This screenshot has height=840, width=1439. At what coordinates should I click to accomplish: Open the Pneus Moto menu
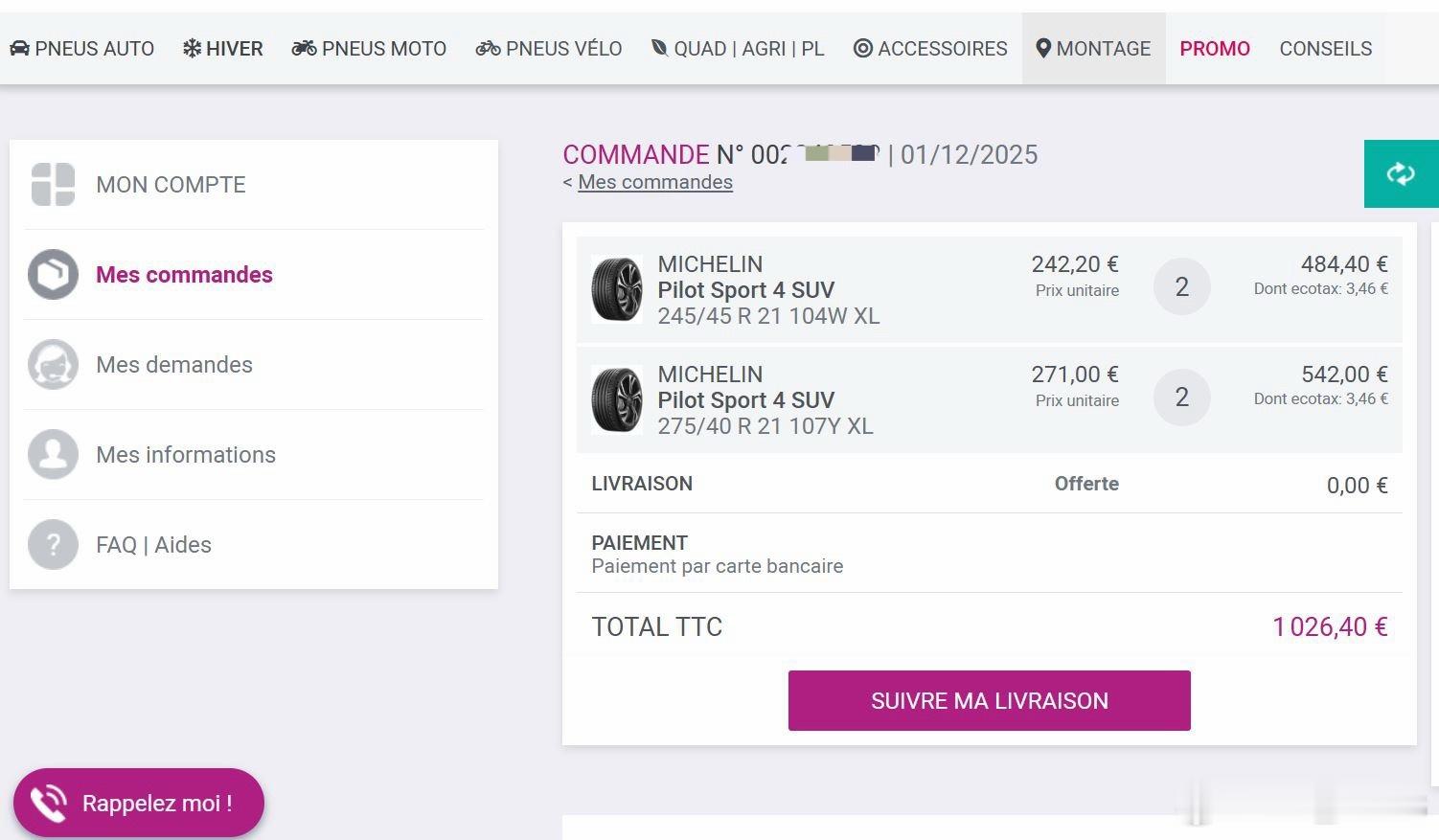tap(369, 49)
